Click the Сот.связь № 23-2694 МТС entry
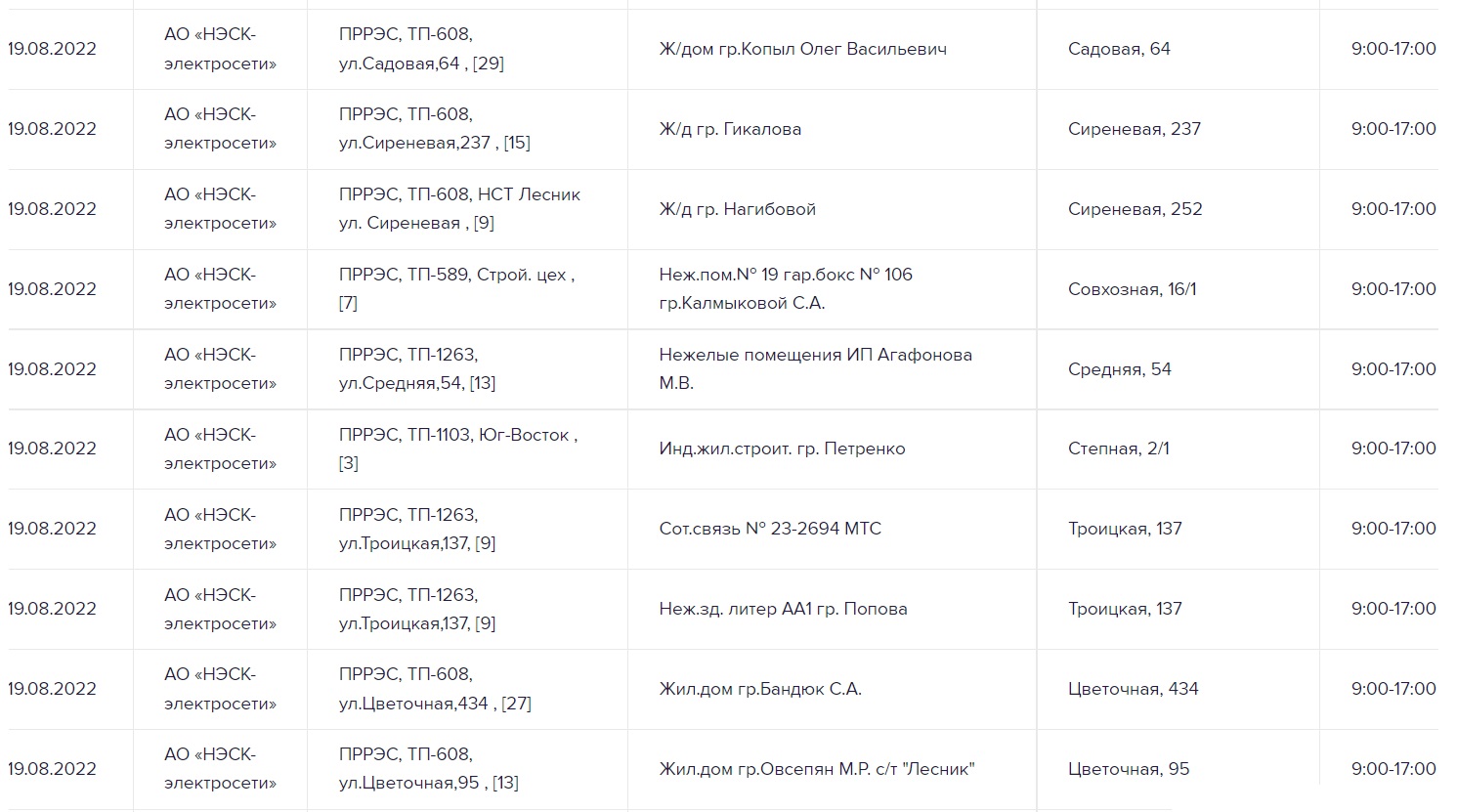This screenshot has height=812, width=1457. point(770,529)
